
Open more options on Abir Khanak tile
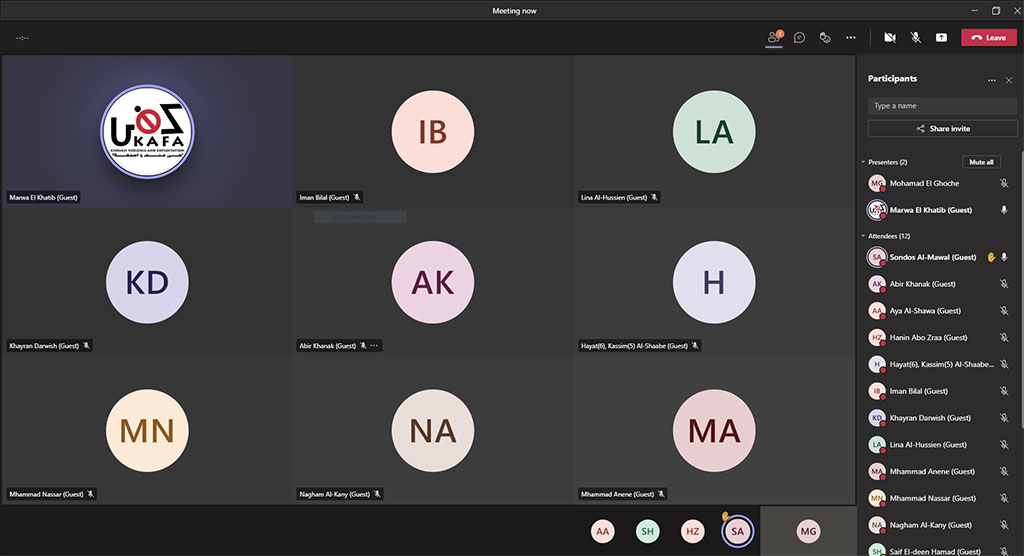[x=375, y=346]
